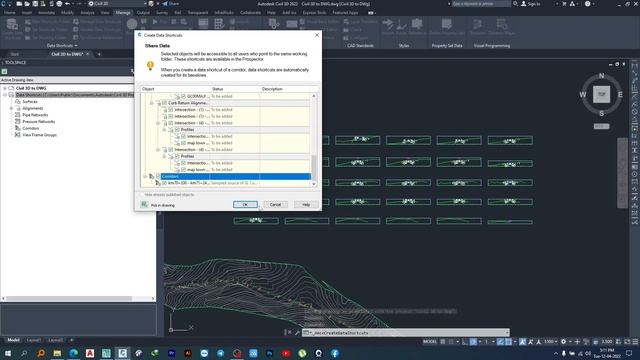
Task: Click the Open file icon in quick access
Action: point(27,4)
